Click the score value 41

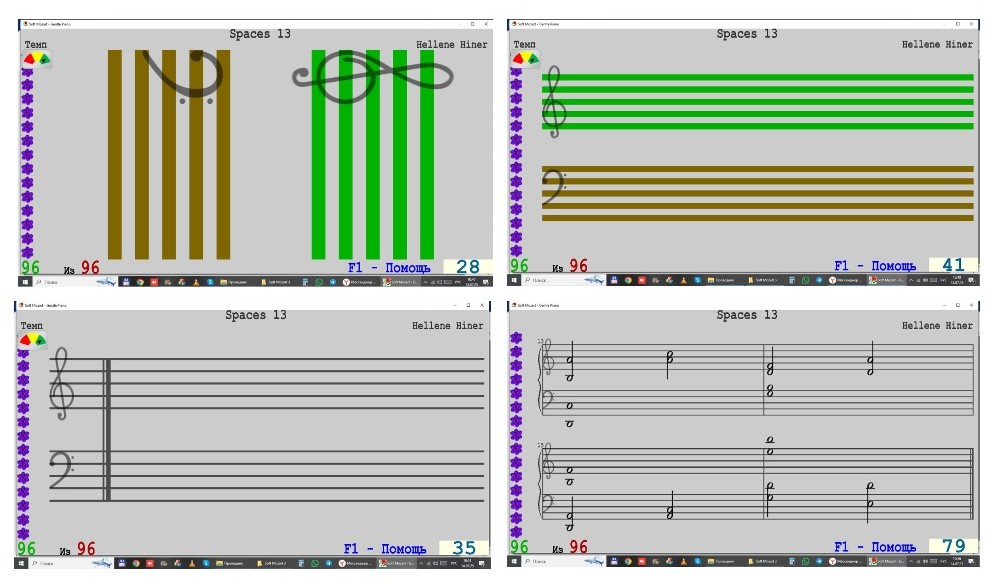coord(953,265)
